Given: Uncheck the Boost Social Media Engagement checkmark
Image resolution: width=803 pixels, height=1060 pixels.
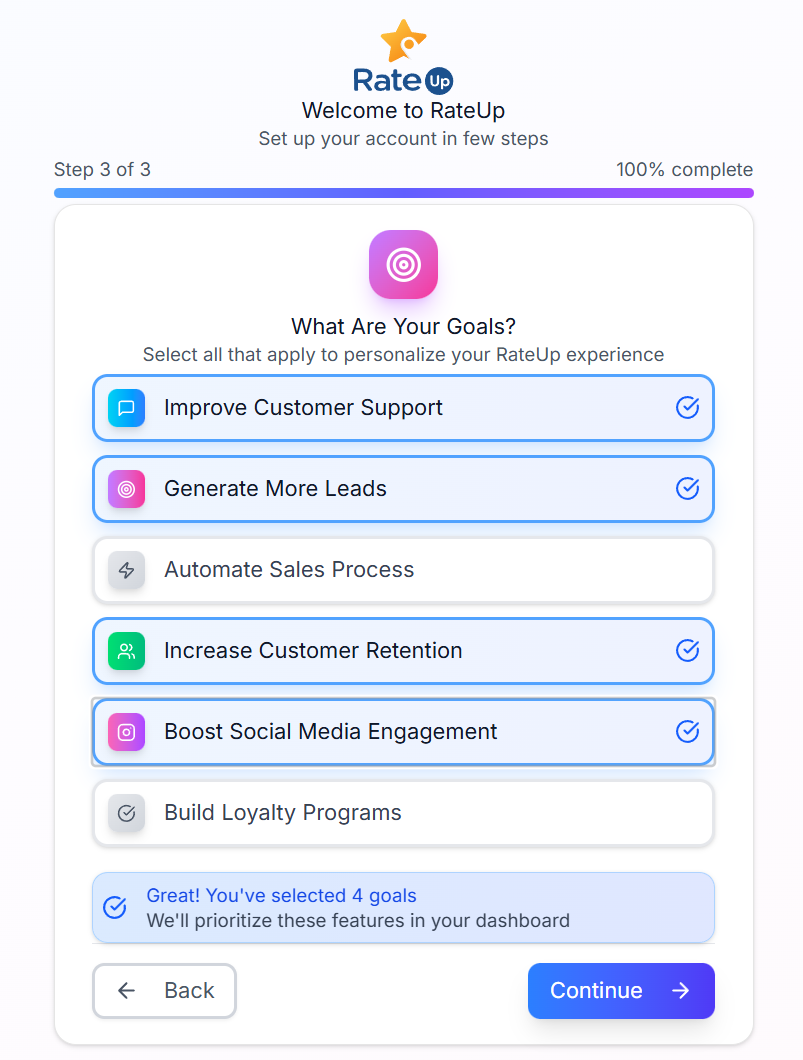Looking at the screenshot, I should (687, 732).
